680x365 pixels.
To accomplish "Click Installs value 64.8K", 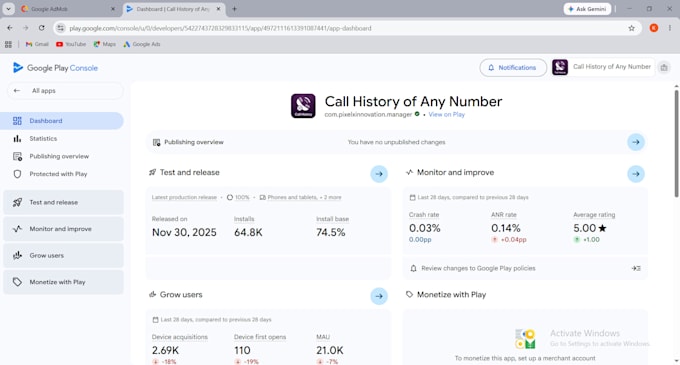I will [x=248, y=232].
